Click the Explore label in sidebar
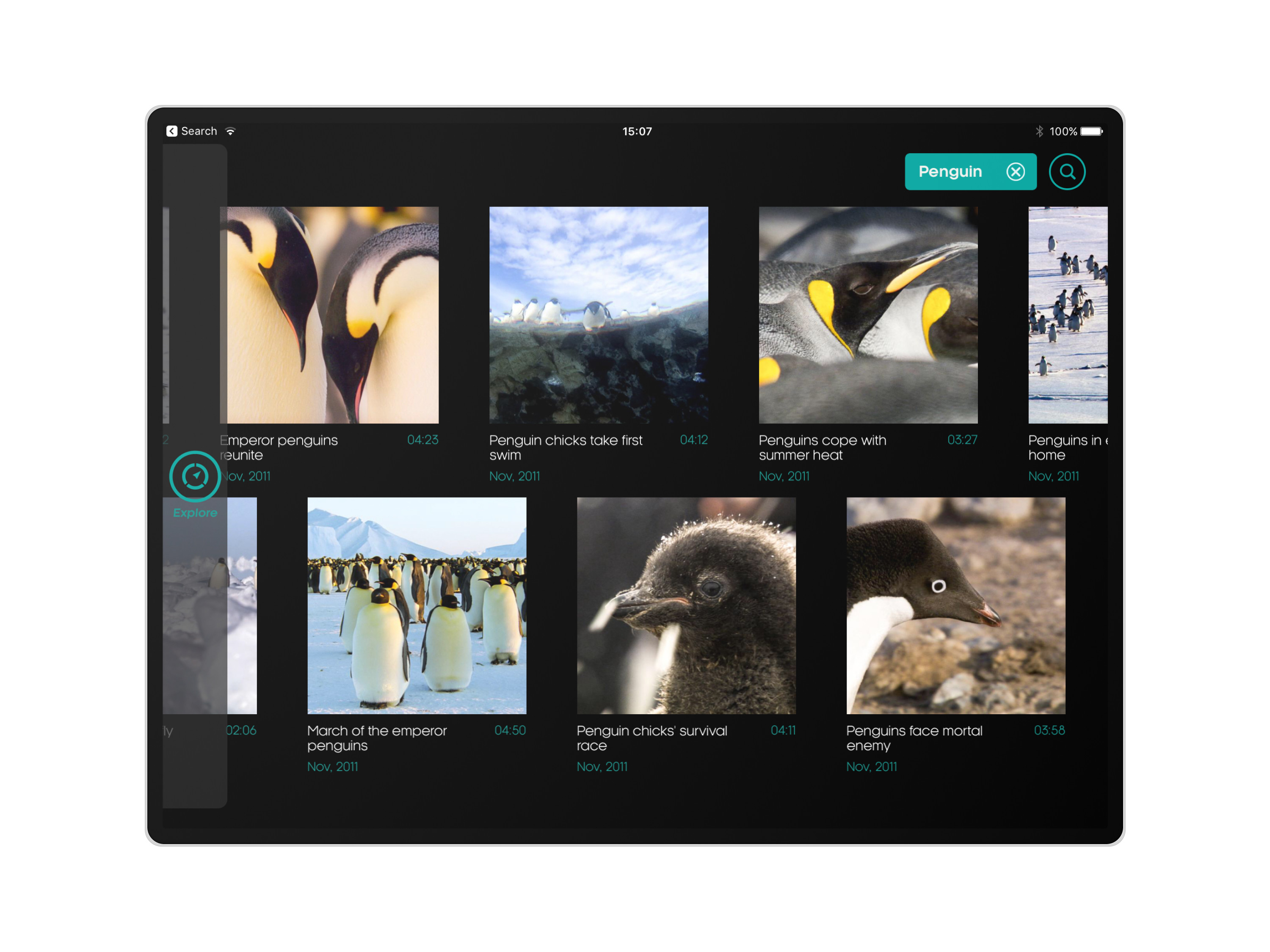The image size is (1270, 952). pos(195,512)
